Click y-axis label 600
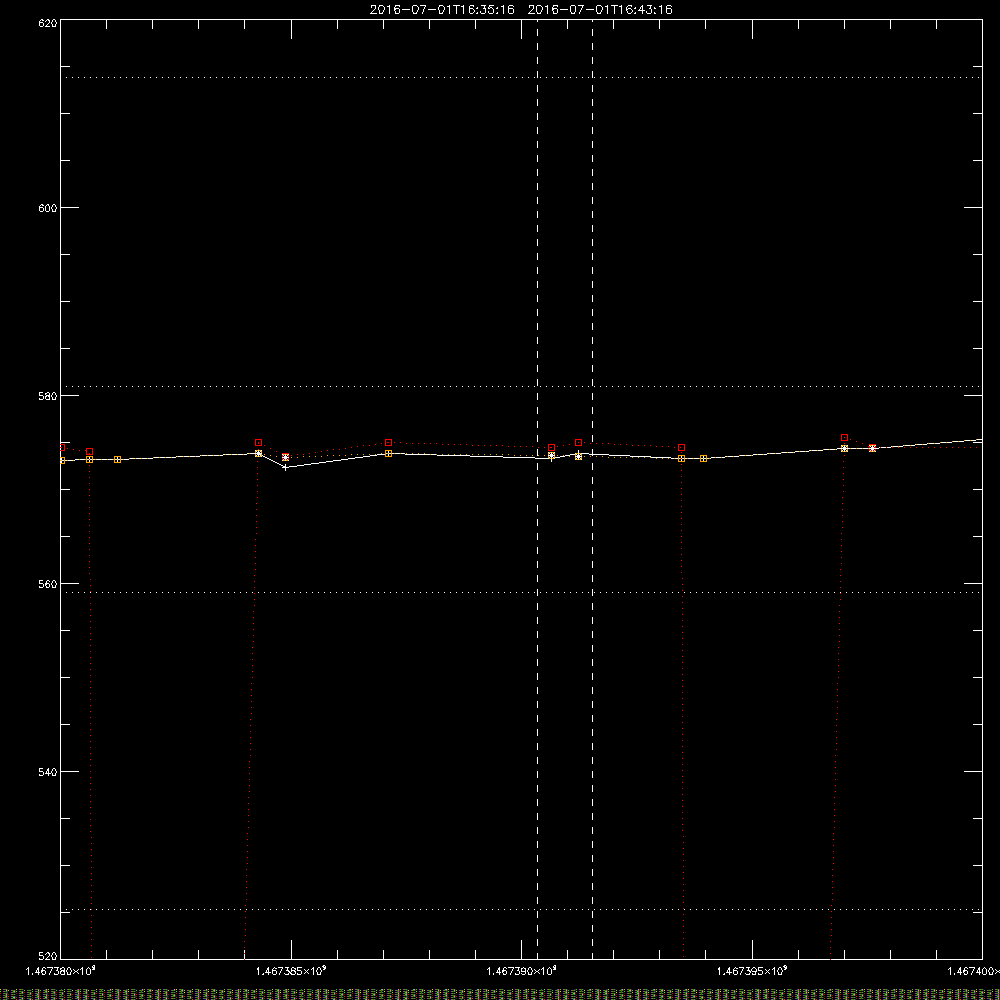 coord(48,208)
